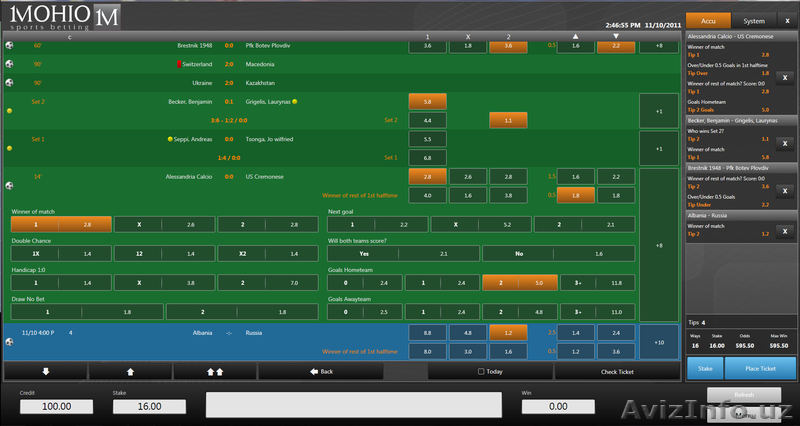The image size is (800, 426).
Task: Expand +8 more markets for Brestnik 1948
Action: point(657,46)
